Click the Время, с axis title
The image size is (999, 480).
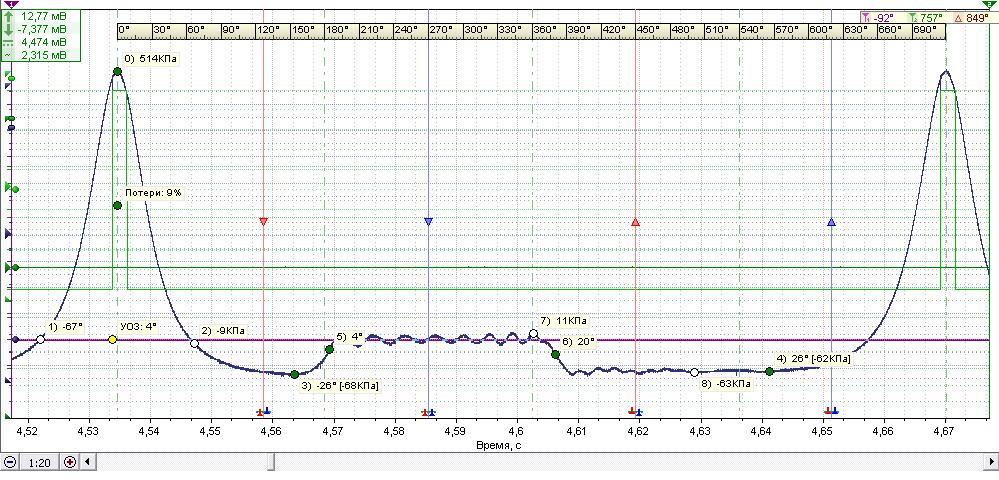coord(499,445)
